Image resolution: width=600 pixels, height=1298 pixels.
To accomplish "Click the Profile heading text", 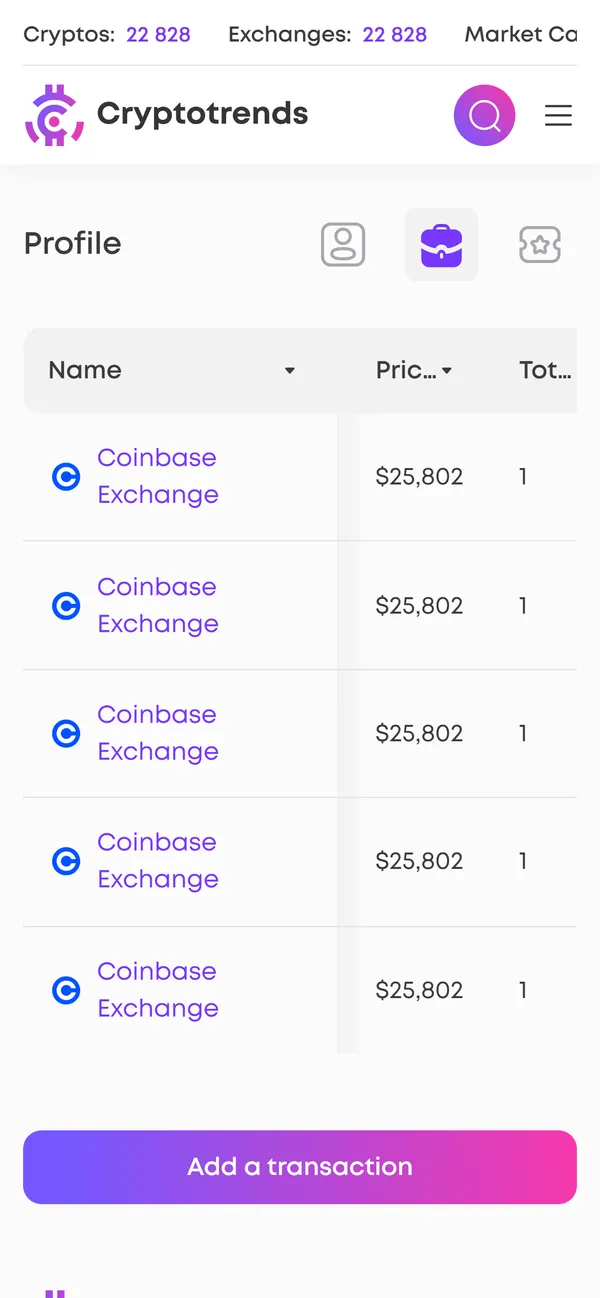I will point(72,243).
